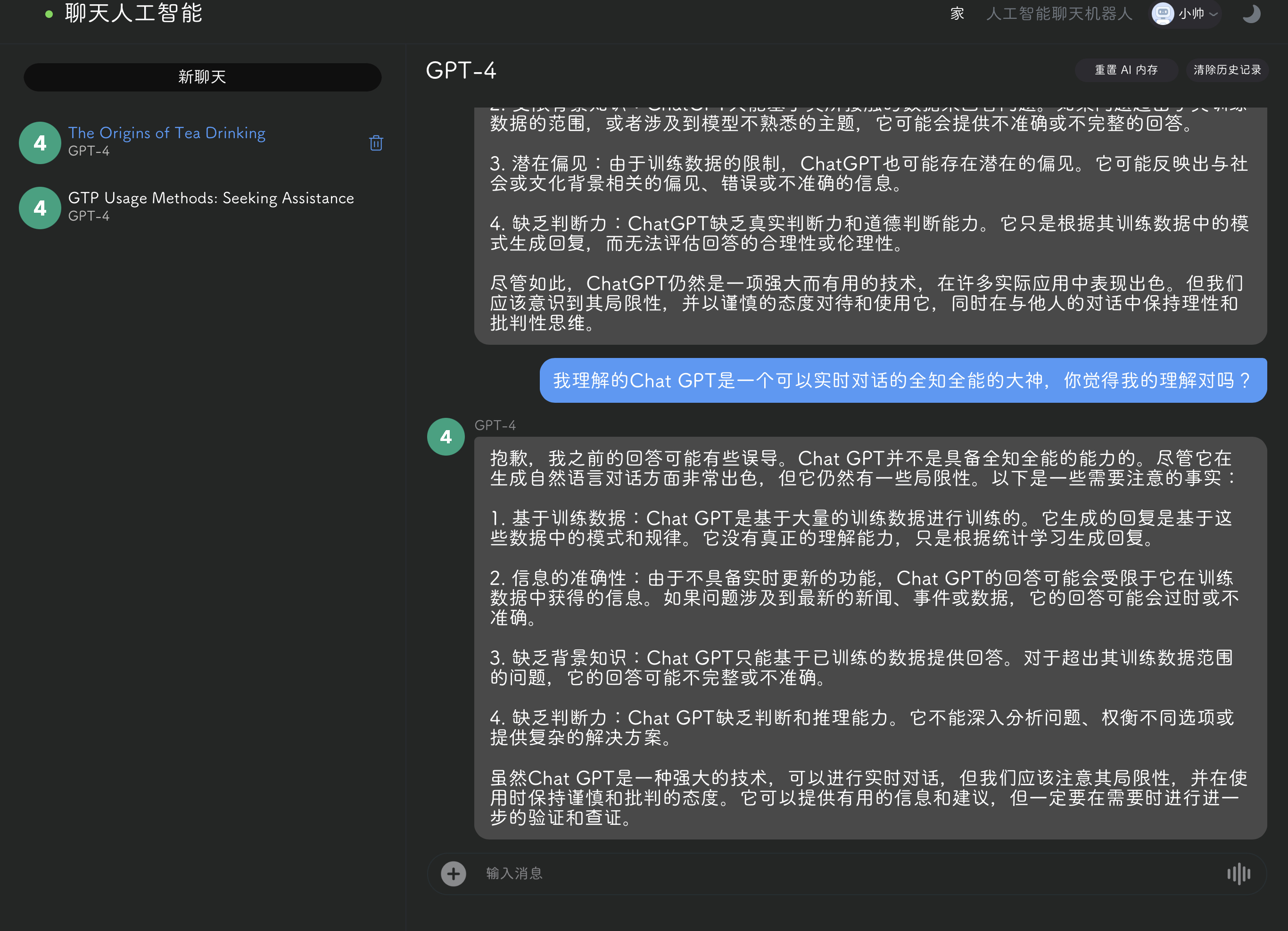Delete the Tea Drinking conversation with trash icon
The height and width of the screenshot is (931, 1288).
[376, 142]
